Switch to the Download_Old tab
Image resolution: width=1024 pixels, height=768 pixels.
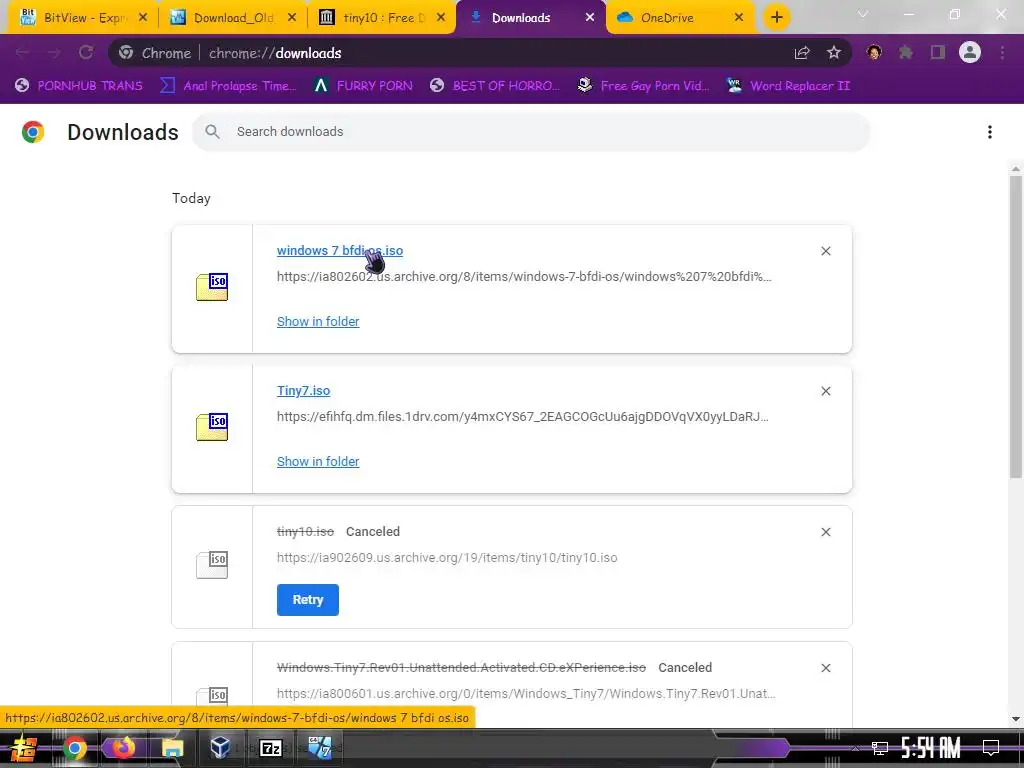[231, 18]
